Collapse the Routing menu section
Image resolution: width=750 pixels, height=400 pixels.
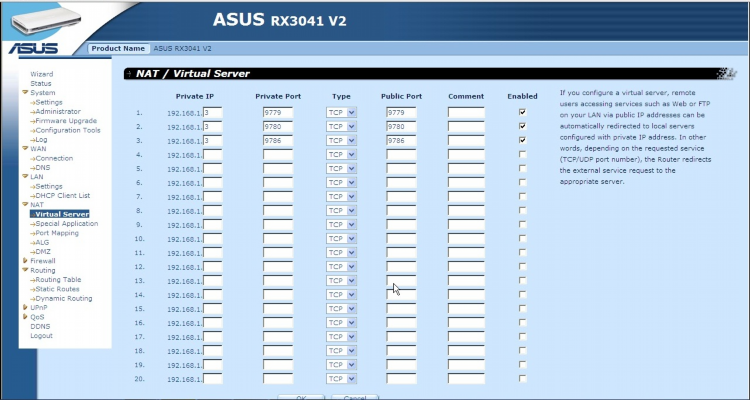coord(25,270)
